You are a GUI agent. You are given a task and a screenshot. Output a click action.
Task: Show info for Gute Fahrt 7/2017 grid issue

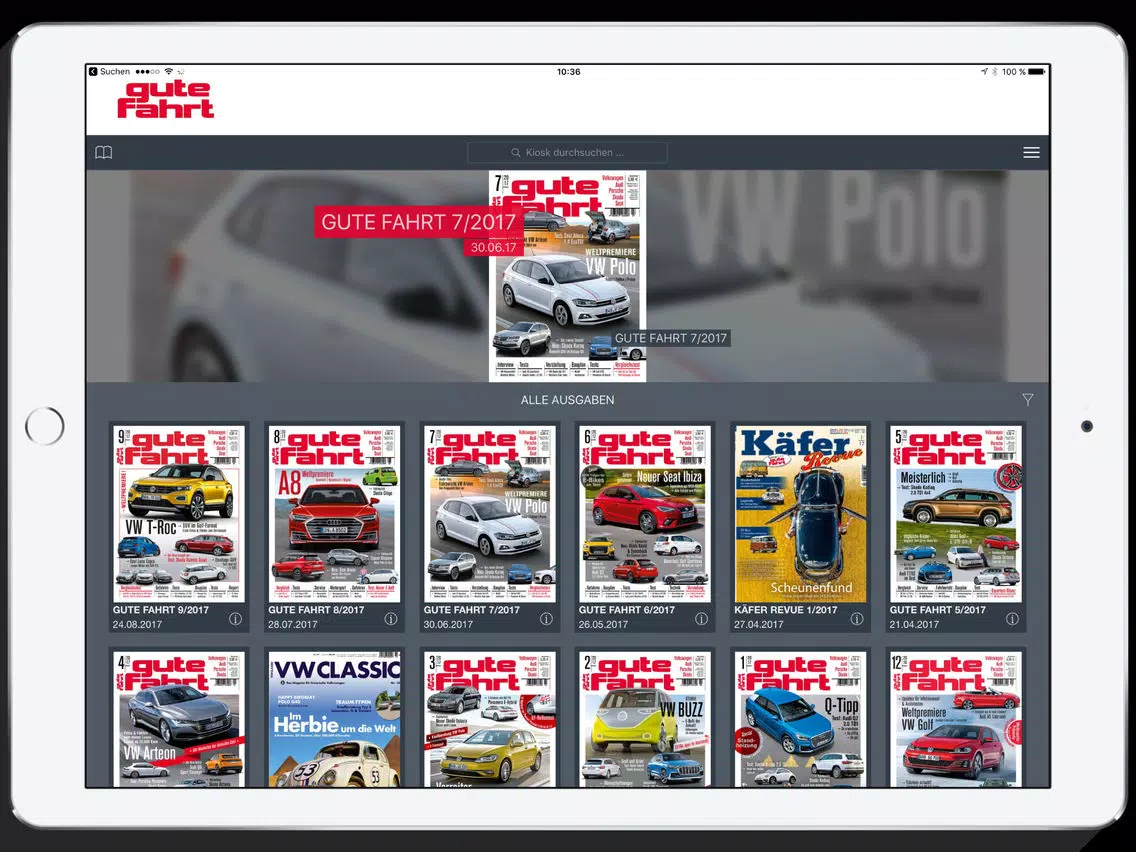coord(546,619)
